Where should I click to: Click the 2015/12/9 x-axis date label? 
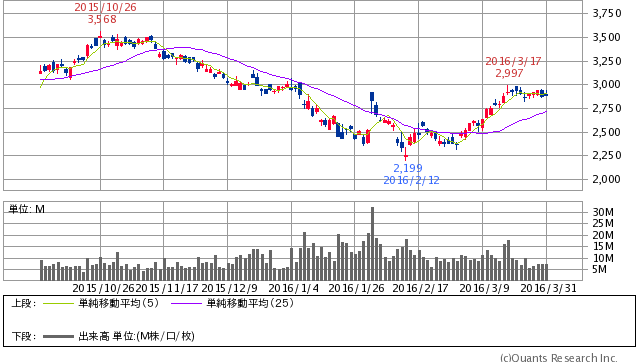point(230,288)
